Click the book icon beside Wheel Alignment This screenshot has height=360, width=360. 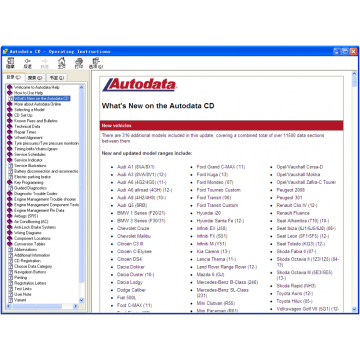coord(10,138)
